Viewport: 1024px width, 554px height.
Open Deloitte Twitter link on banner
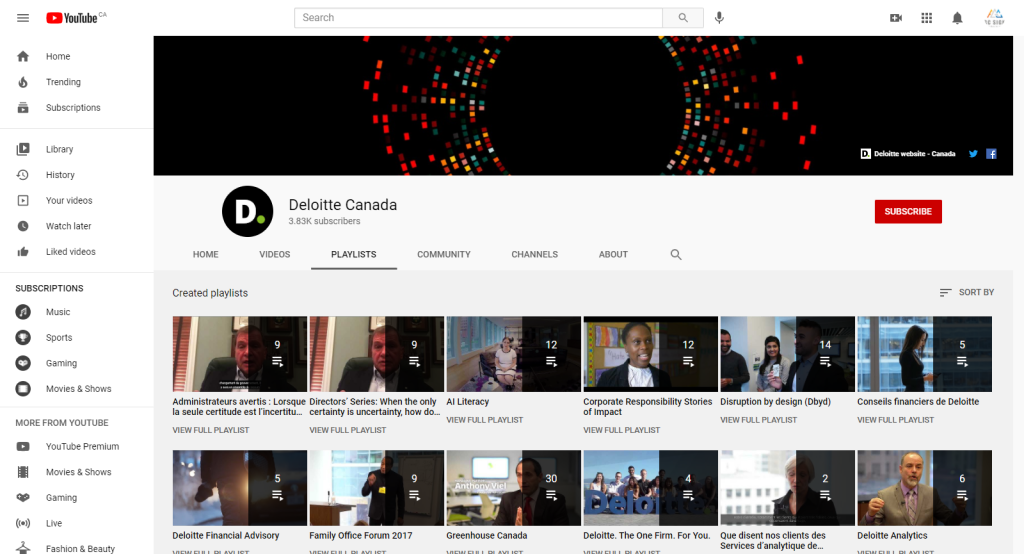(973, 154)
